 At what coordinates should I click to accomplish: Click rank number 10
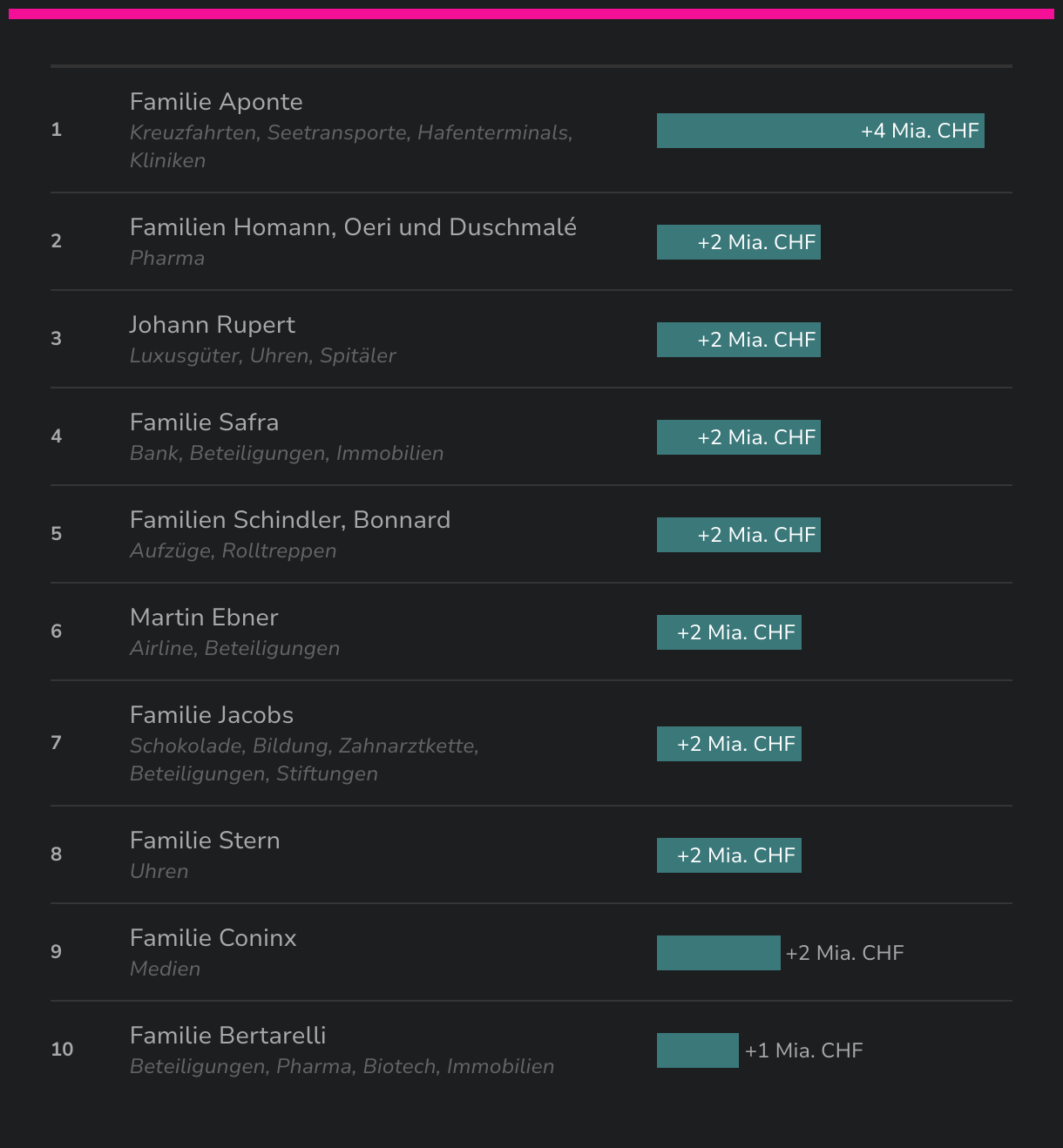(62, 1050)
